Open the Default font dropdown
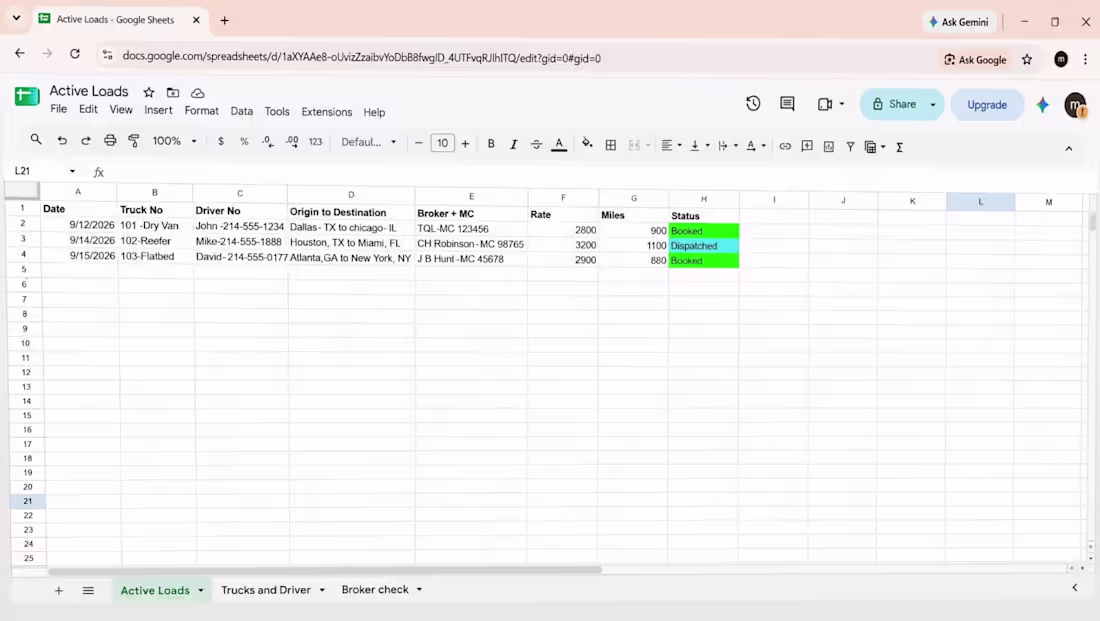The height and width of the screenshot is (621, 1100). click(x=368, y=142)
